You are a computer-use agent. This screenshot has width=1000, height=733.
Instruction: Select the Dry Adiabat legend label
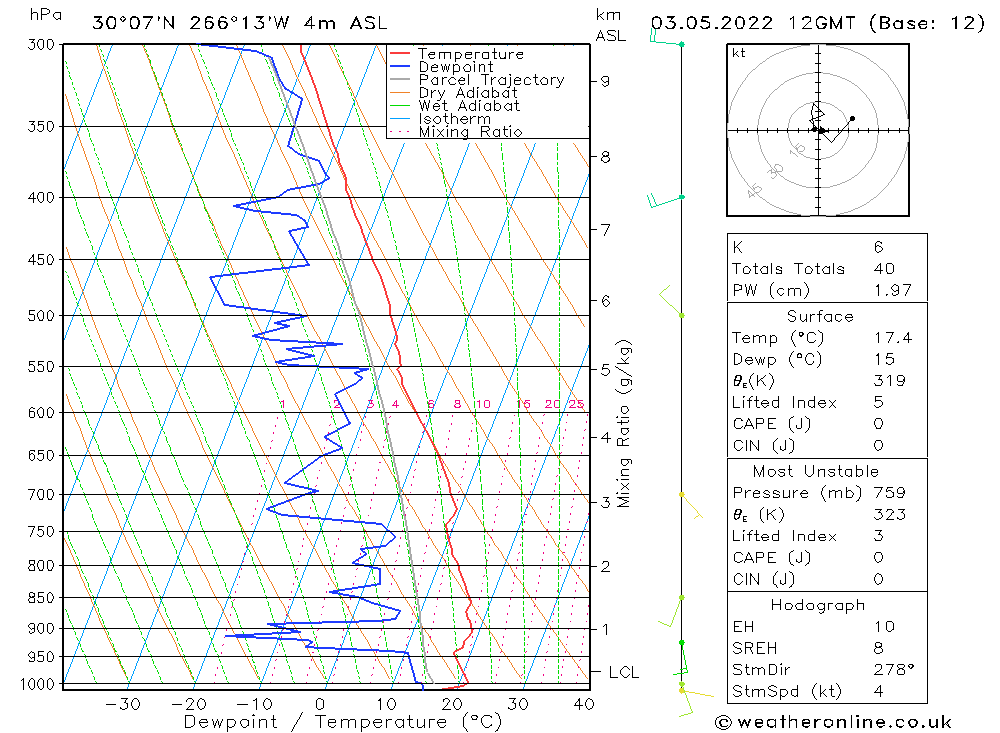468,93
